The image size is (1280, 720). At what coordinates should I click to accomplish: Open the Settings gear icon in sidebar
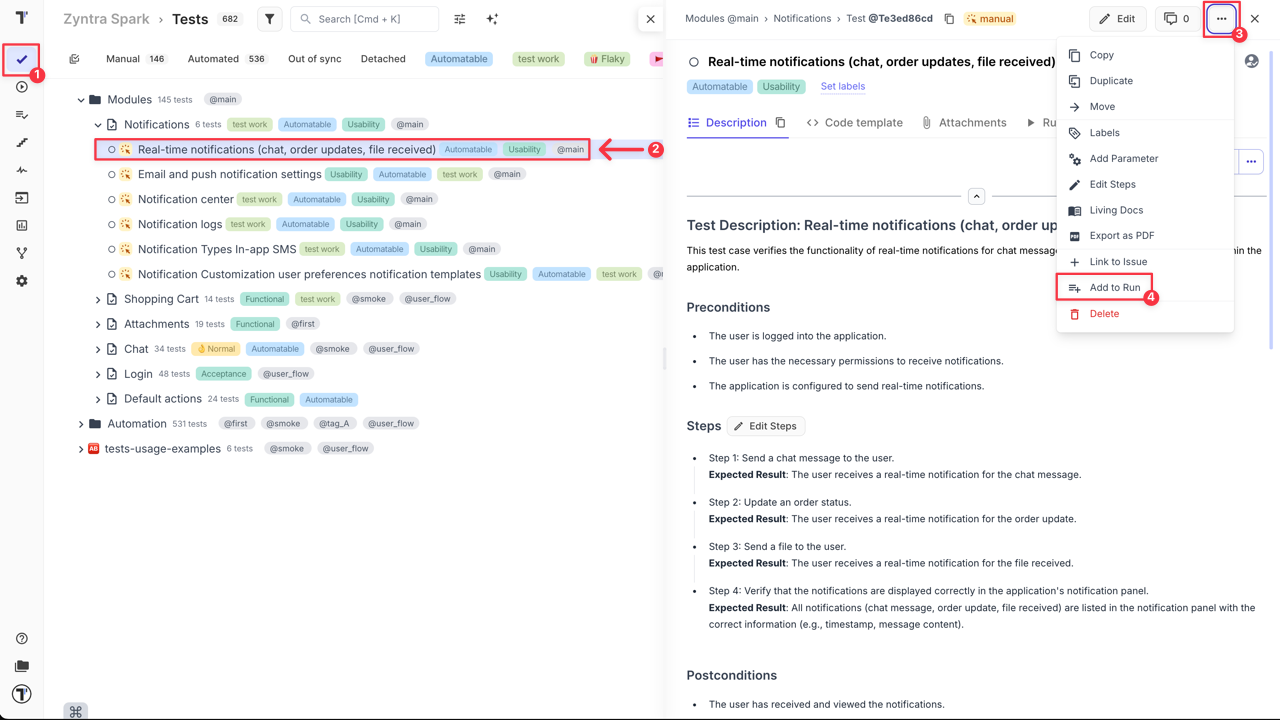tap(22, 282)
